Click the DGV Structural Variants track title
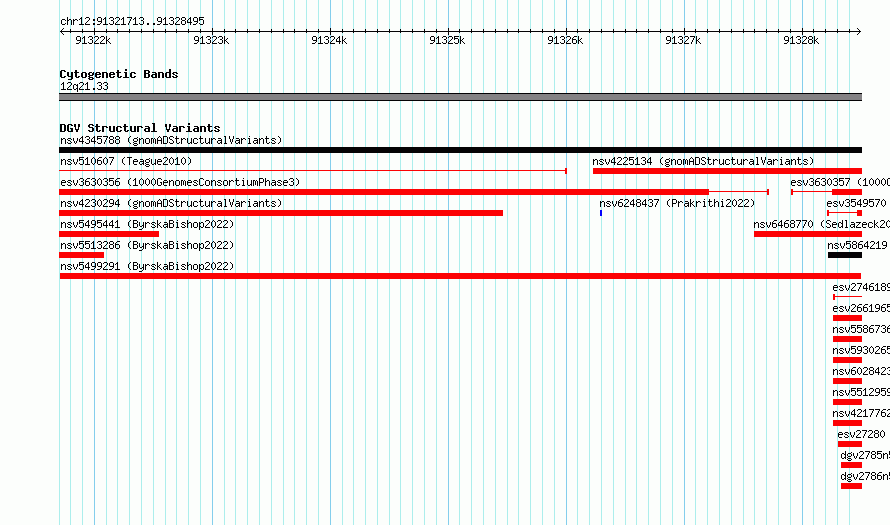The image size is (890, 525). pyautogui.click(x=140, y=128)
